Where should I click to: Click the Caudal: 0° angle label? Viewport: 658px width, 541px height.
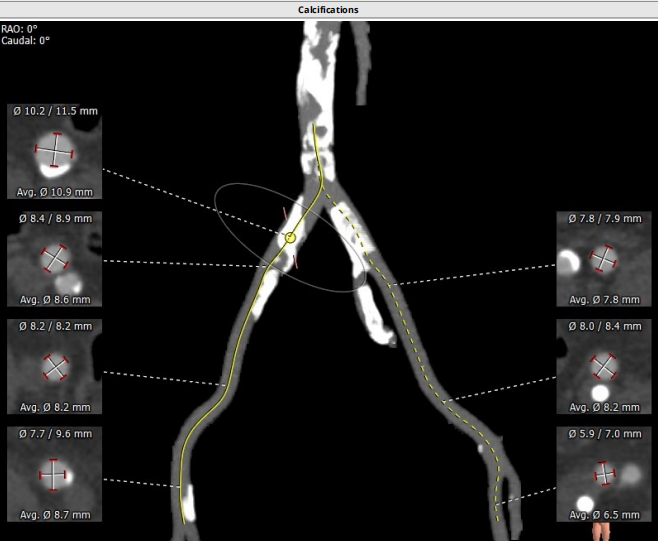(27, 41)
